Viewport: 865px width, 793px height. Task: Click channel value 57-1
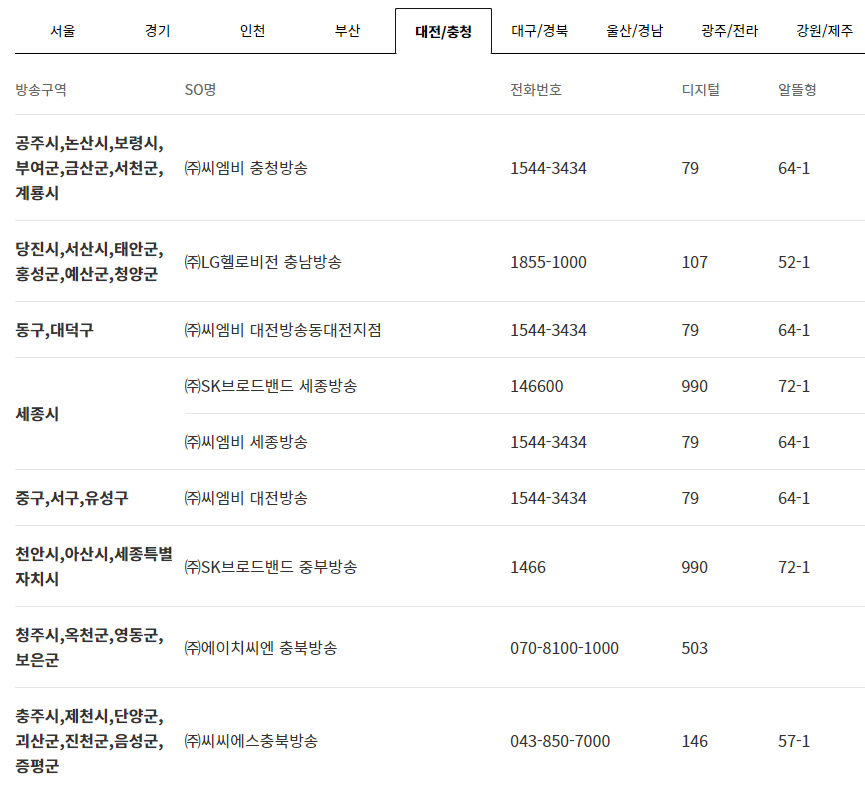[794, 741]
